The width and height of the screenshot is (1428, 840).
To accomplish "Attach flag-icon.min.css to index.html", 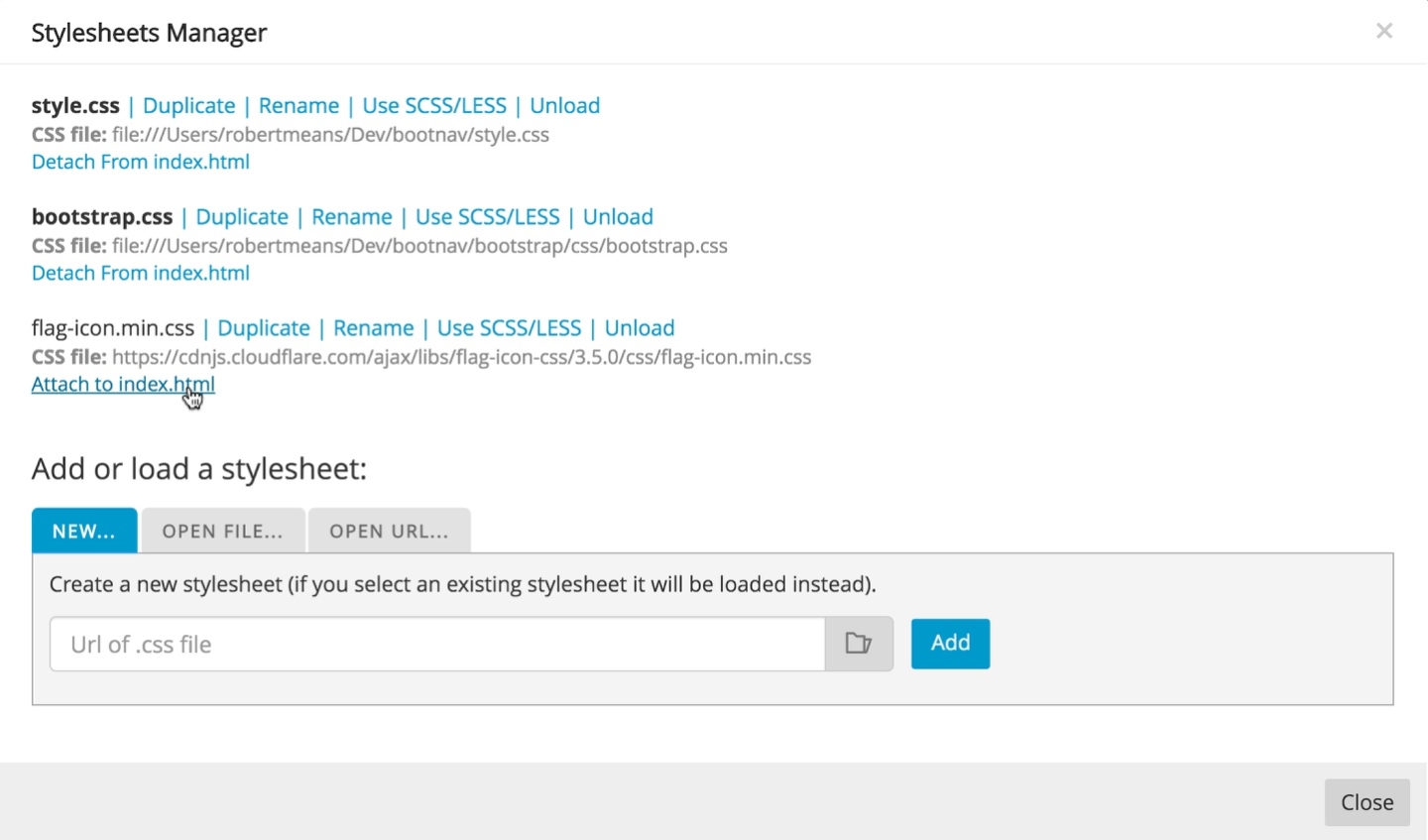I will [x=122, y=384].
